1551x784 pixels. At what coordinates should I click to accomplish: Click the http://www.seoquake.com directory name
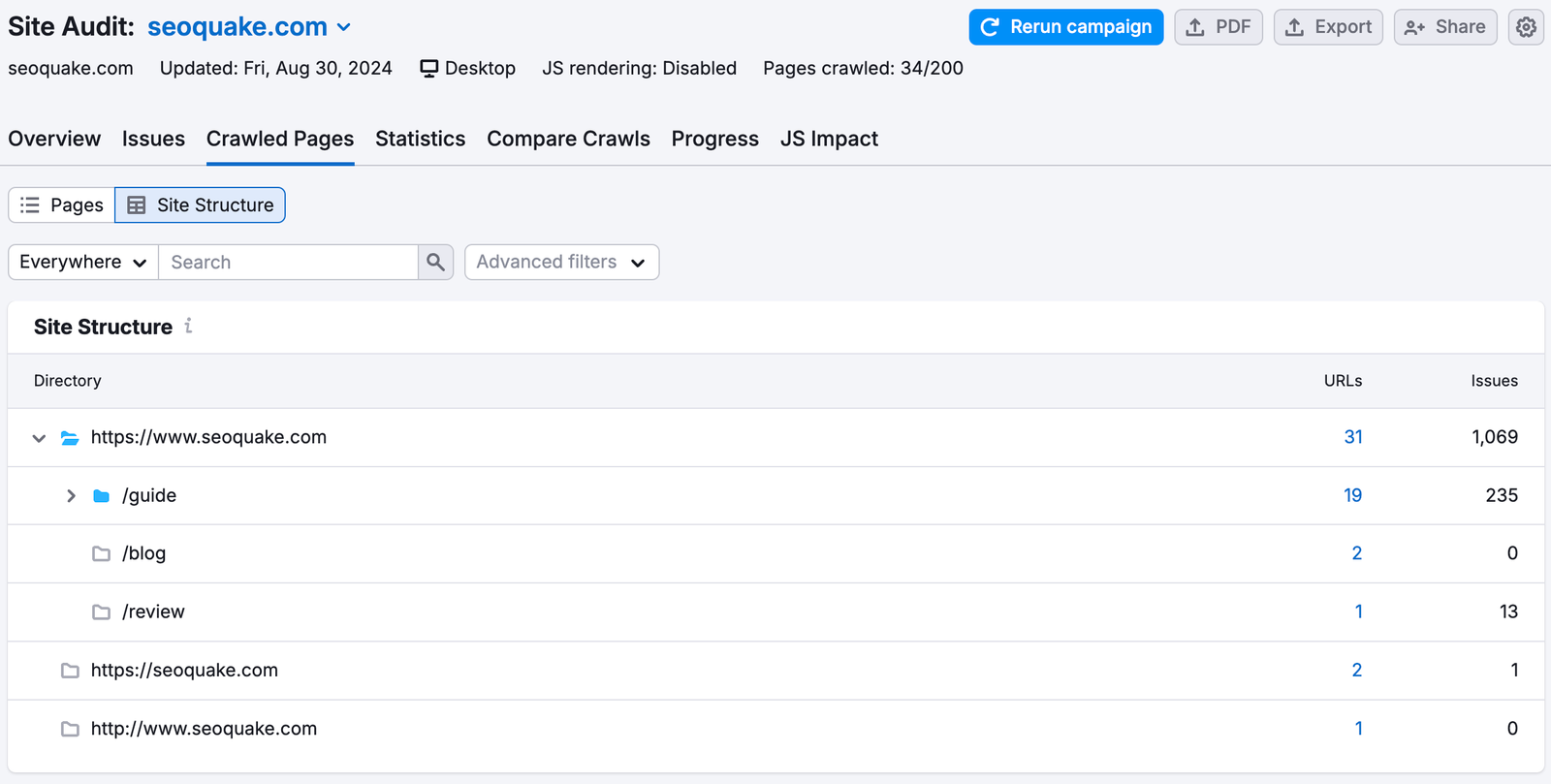204,728
